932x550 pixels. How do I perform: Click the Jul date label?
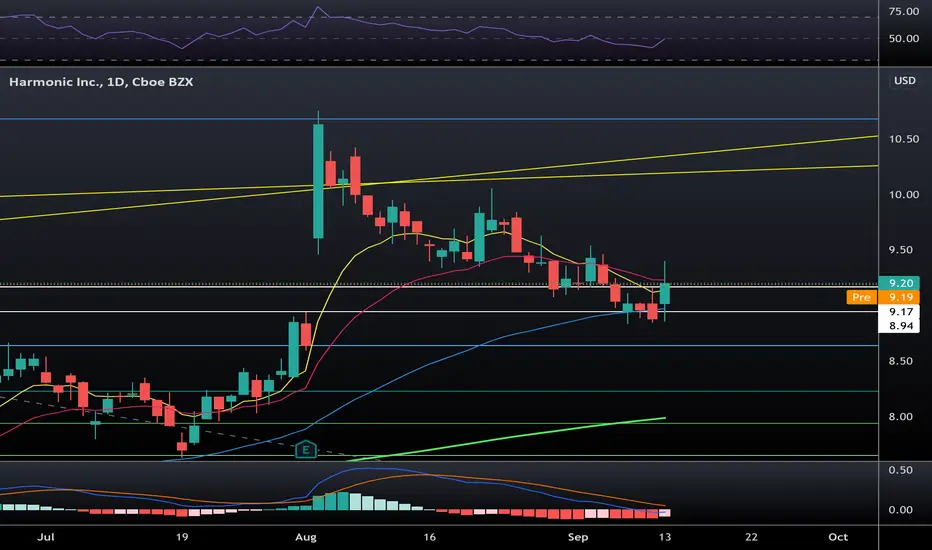[46, 537]
